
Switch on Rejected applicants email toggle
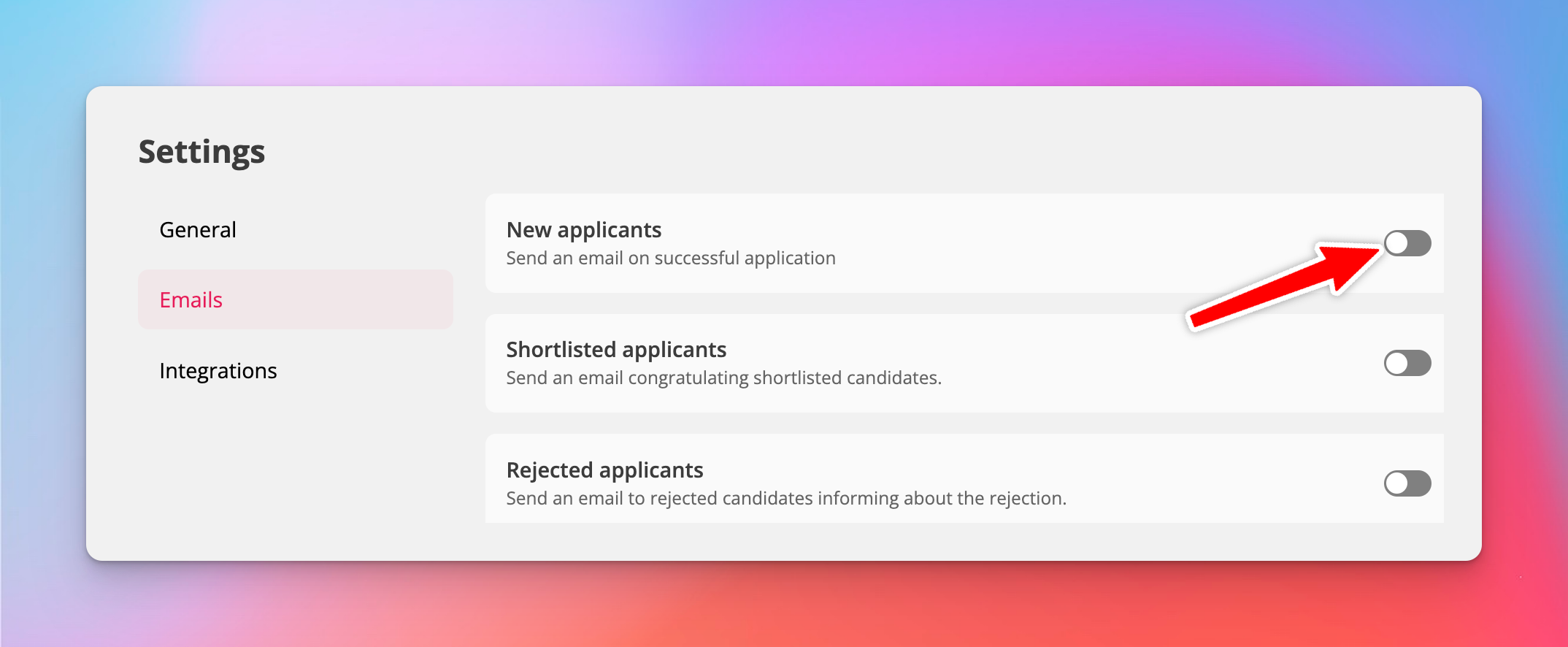1407,483
